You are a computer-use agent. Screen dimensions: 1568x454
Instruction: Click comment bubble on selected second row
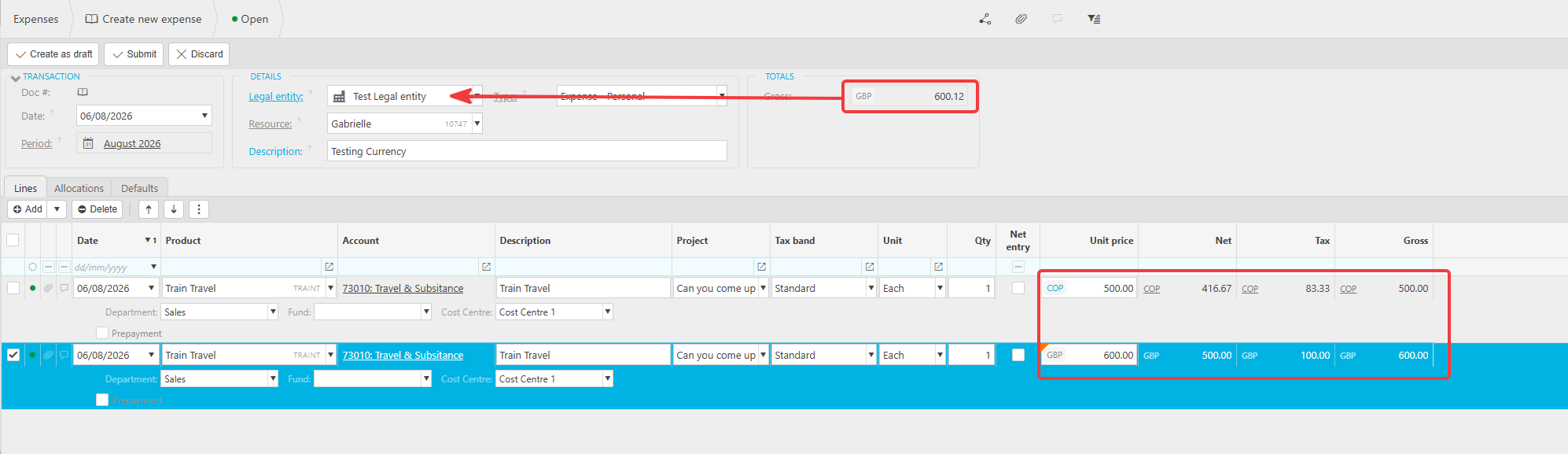tap(64, 356)
